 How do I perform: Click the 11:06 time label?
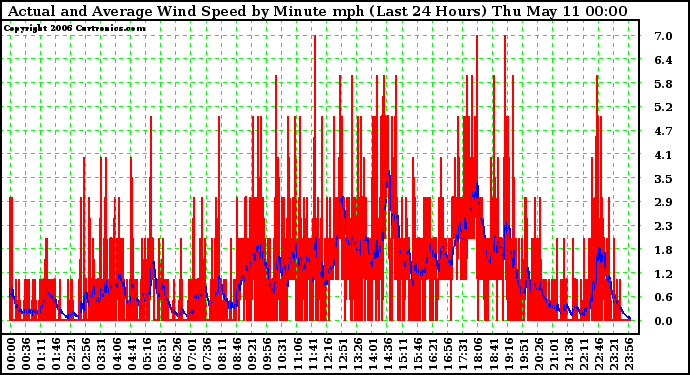tap(297, 353)
